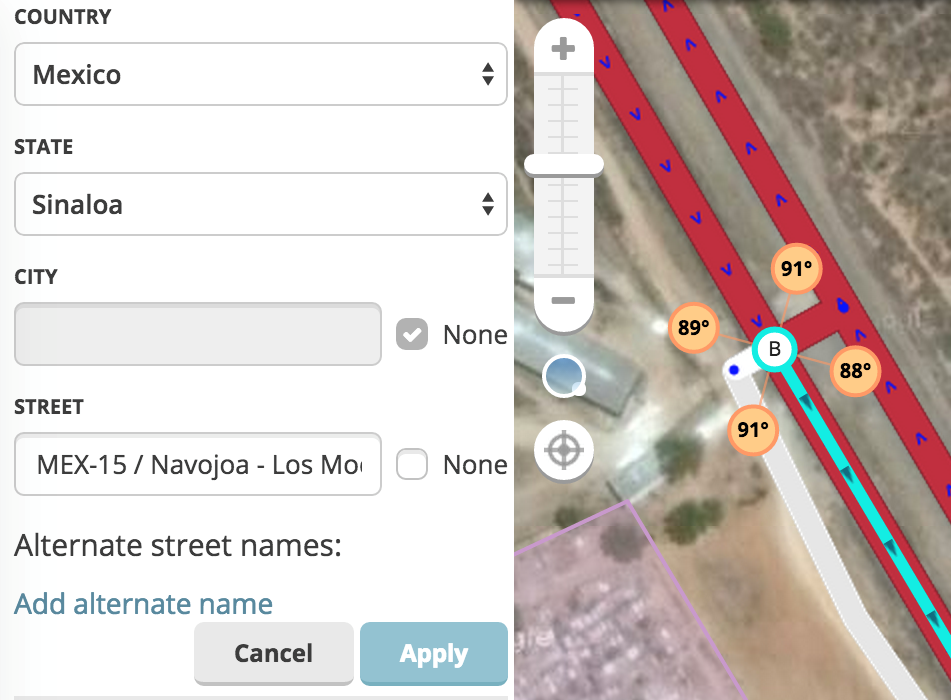This screenshot has width=951, height=700.
Task: Click the upper 91° angle marker
Action: click(x=796, y=269)
